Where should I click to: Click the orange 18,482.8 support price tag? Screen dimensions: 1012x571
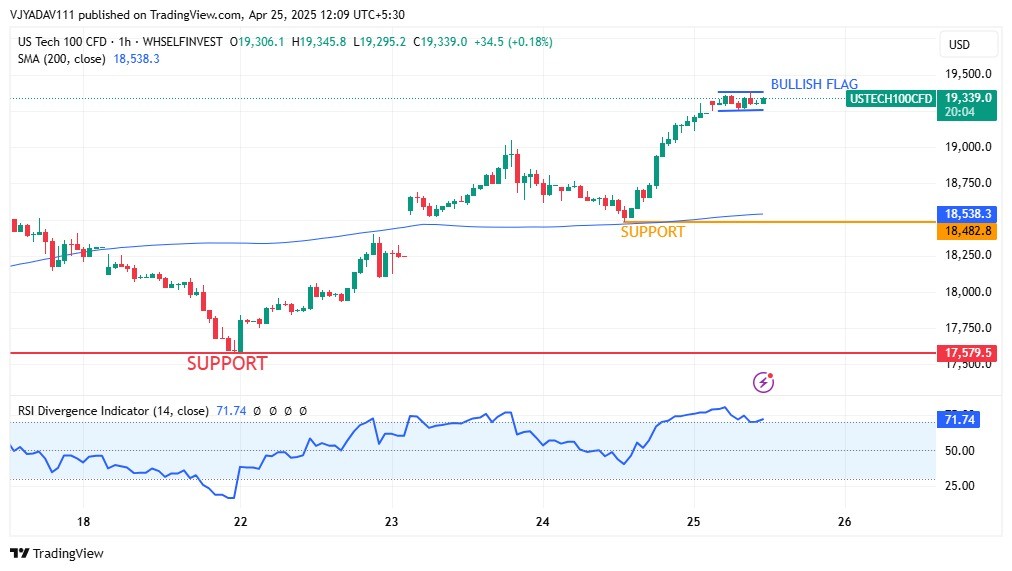click(x=967, y=231)
